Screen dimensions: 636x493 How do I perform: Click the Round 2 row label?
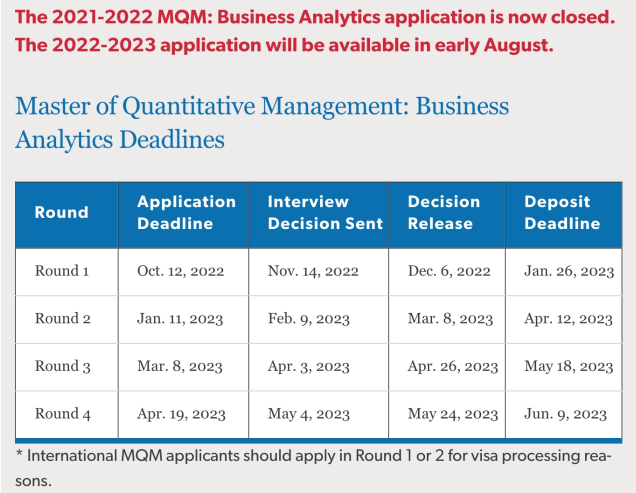click(62, 318)
